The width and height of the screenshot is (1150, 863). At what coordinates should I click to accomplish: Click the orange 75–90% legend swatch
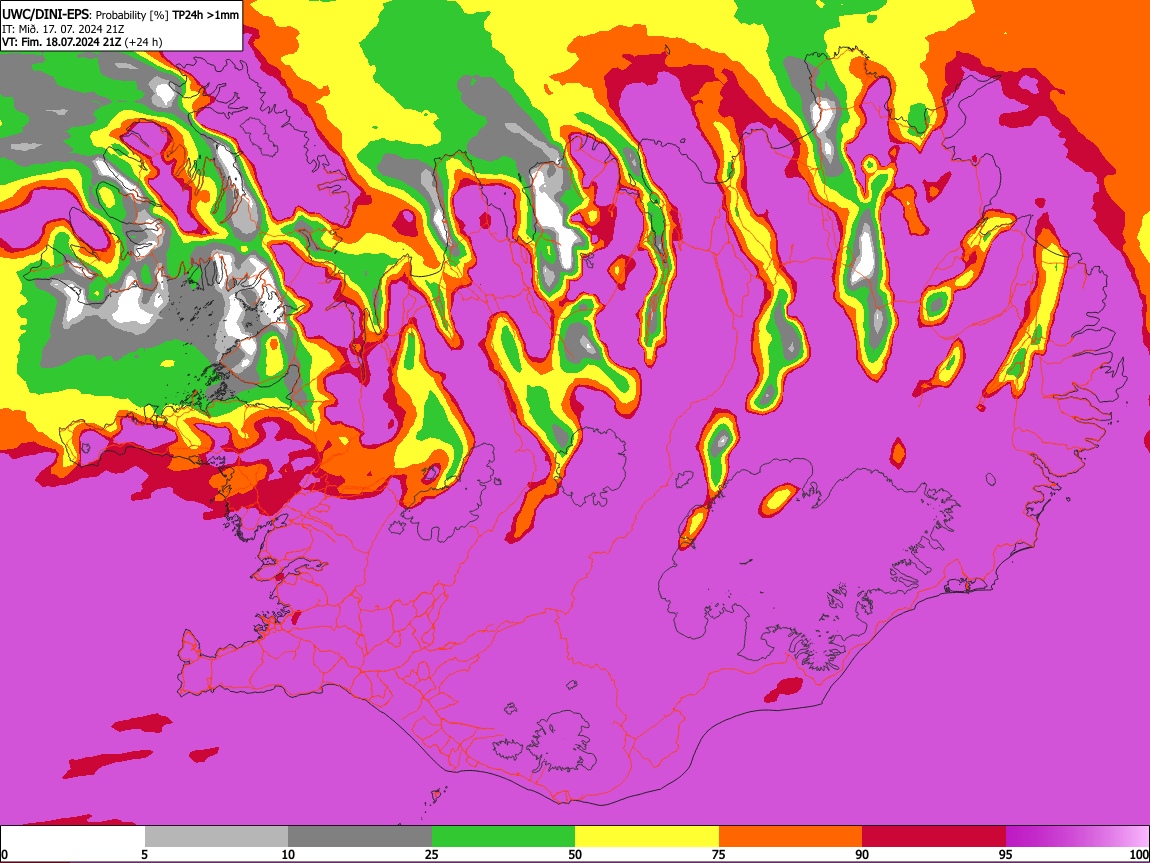pyautogui.click(x=791, y=836)
